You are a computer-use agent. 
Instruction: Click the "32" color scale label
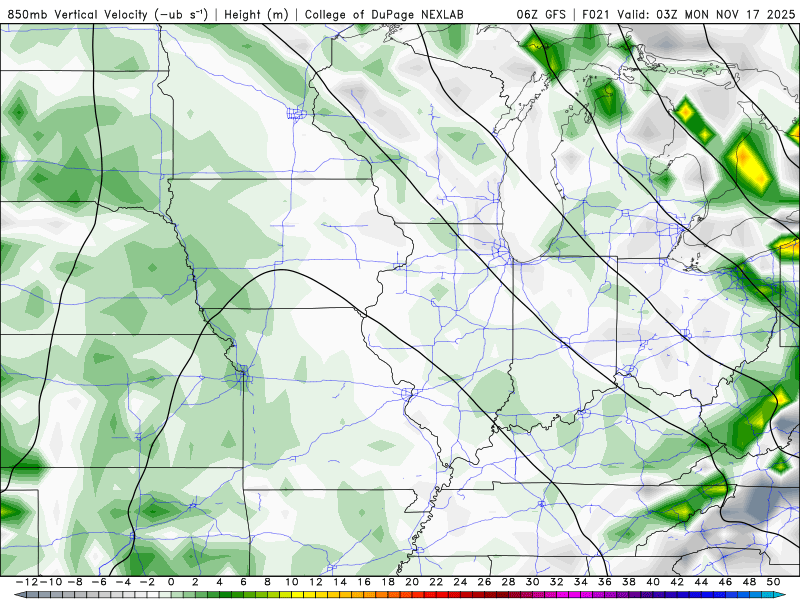pyautogui.click(x=557, y=582)
